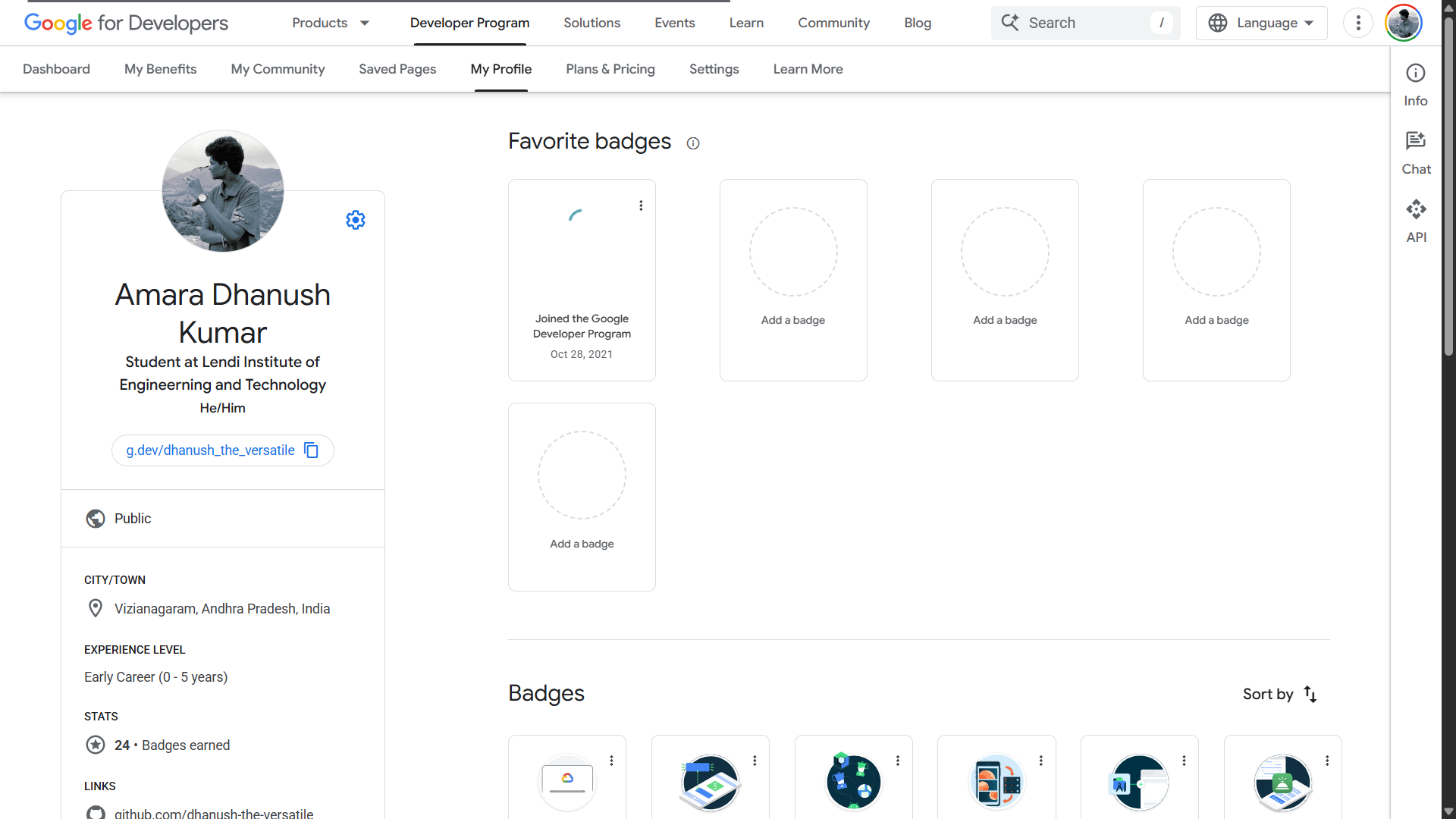1456x819 pixels.
Task: Open the Blog nav item
Action: (x=918, y=23)
